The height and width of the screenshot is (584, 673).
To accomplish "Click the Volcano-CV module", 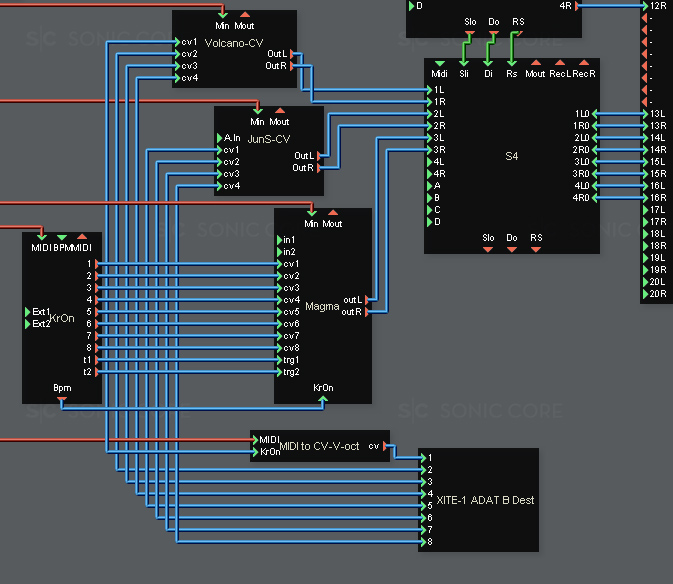I will pos(235,60).
